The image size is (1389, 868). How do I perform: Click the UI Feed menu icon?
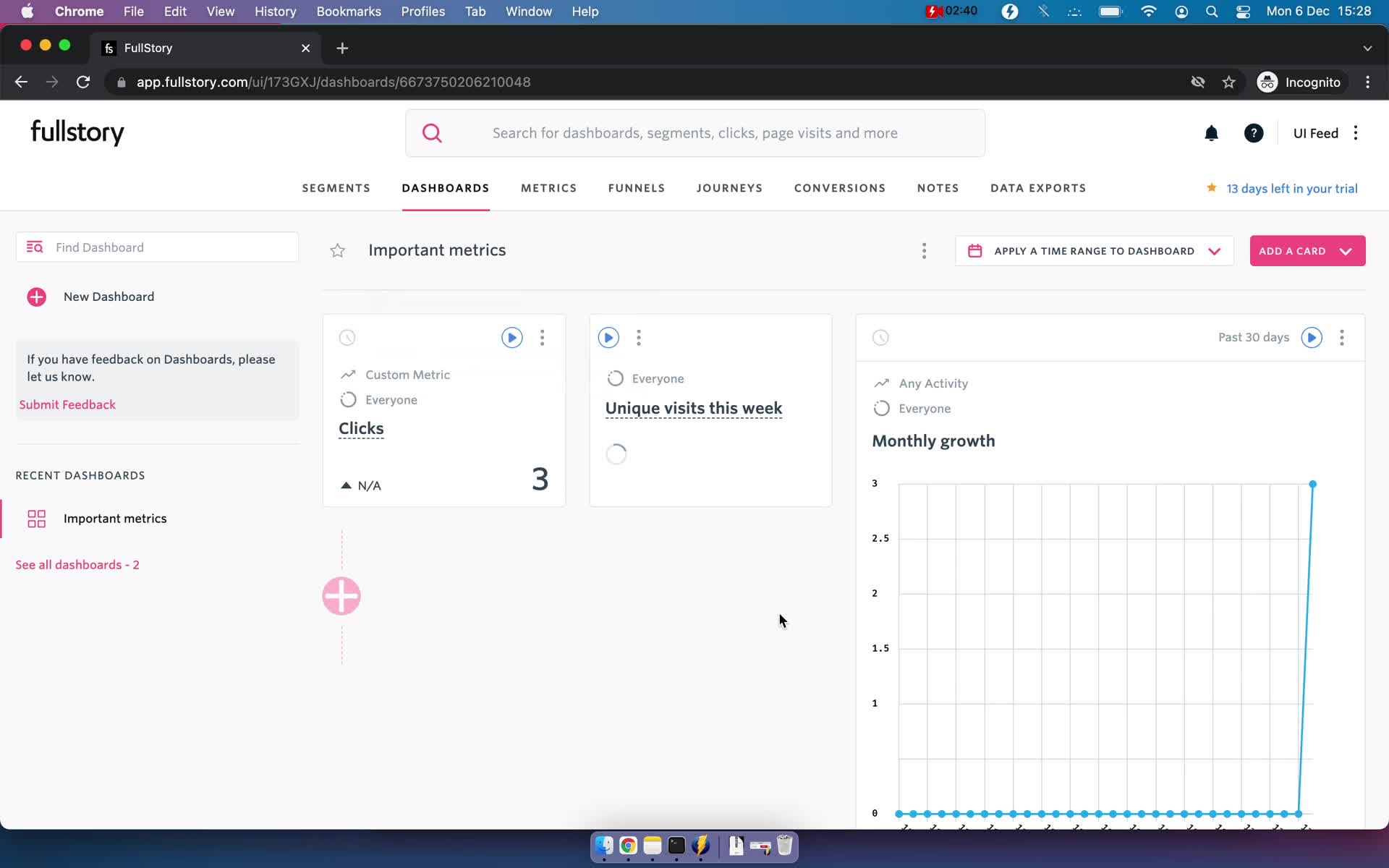(1357, 132)
